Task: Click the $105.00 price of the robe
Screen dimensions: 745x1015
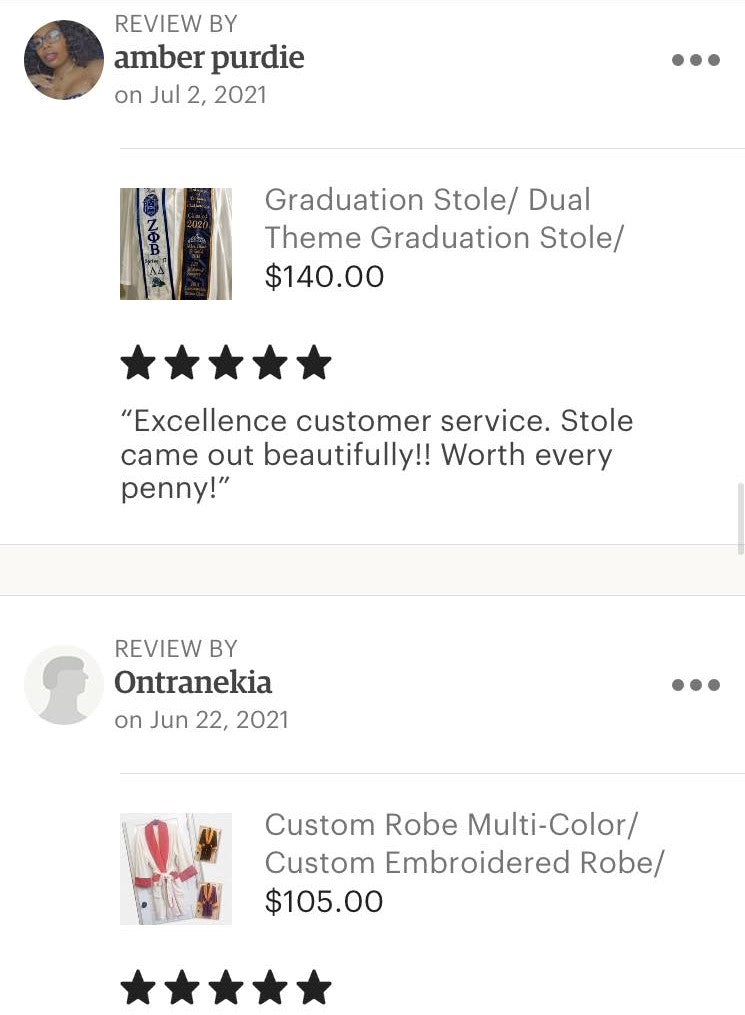Action: pos(324,902)
